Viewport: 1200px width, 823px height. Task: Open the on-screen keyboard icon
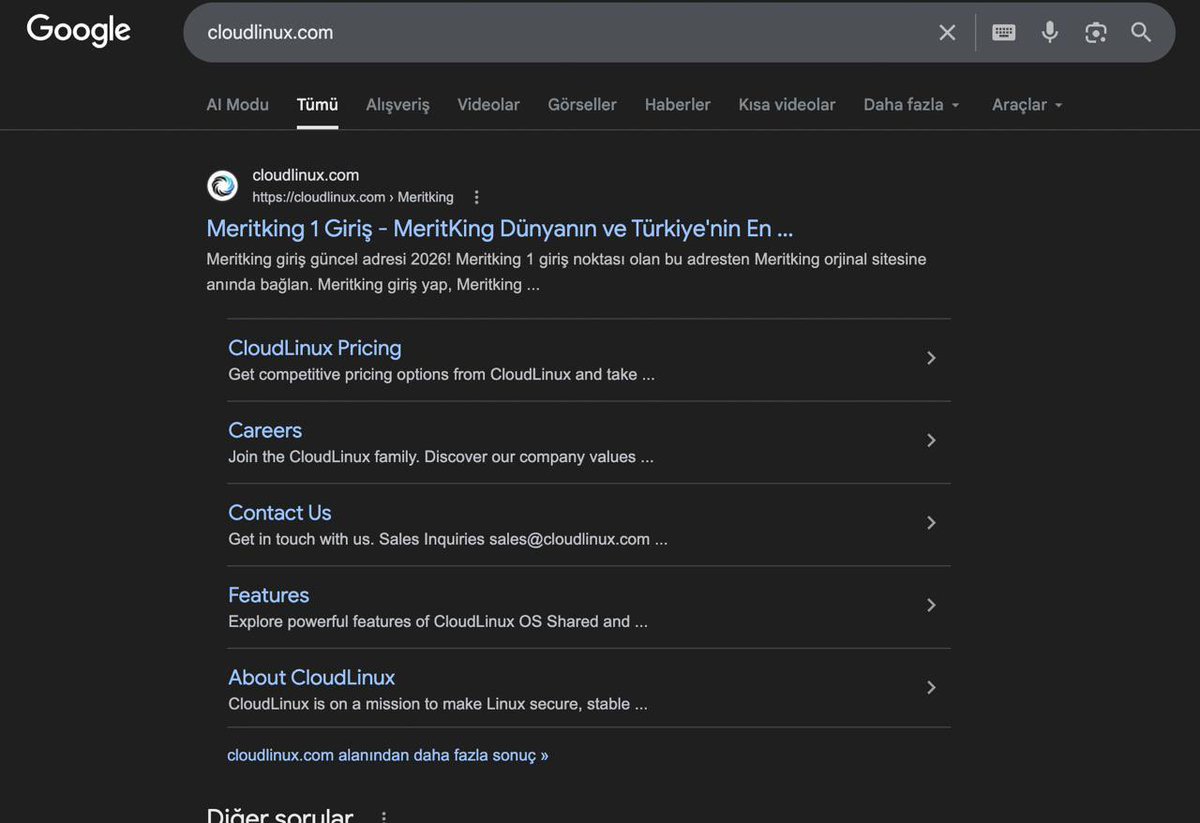click(x=1004, y=32)
